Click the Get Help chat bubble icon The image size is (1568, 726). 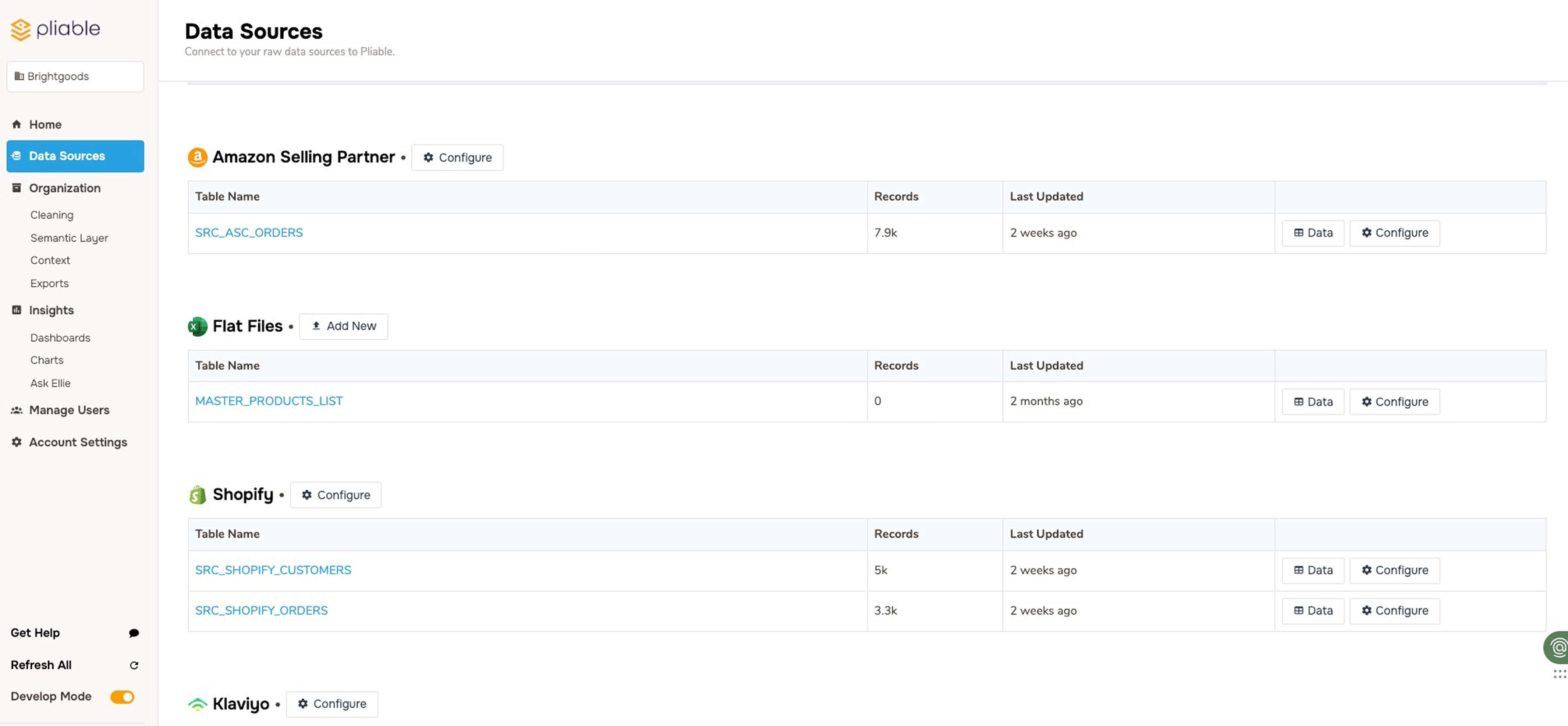pos(134,633)
